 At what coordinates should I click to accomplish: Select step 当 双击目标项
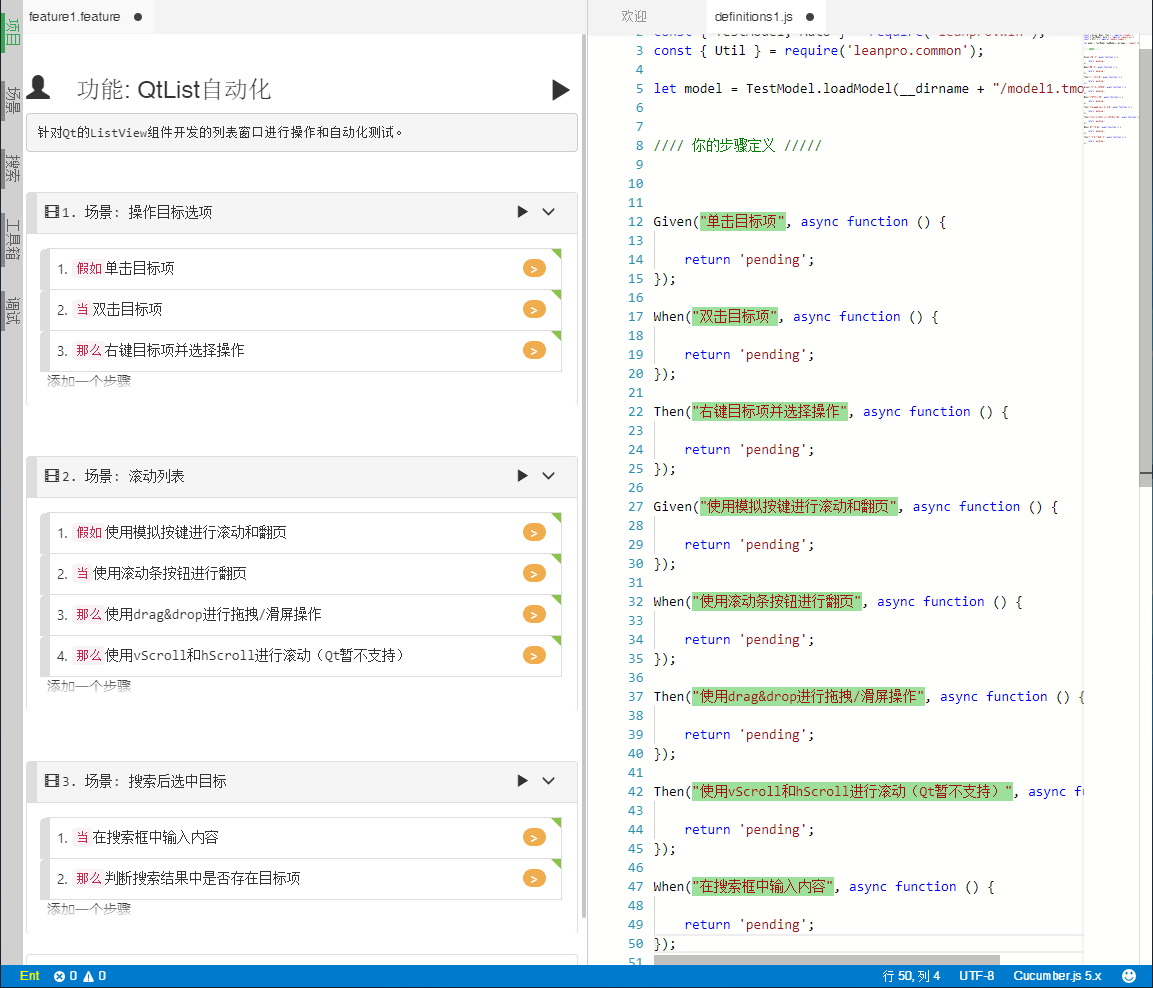coord(301,309)
